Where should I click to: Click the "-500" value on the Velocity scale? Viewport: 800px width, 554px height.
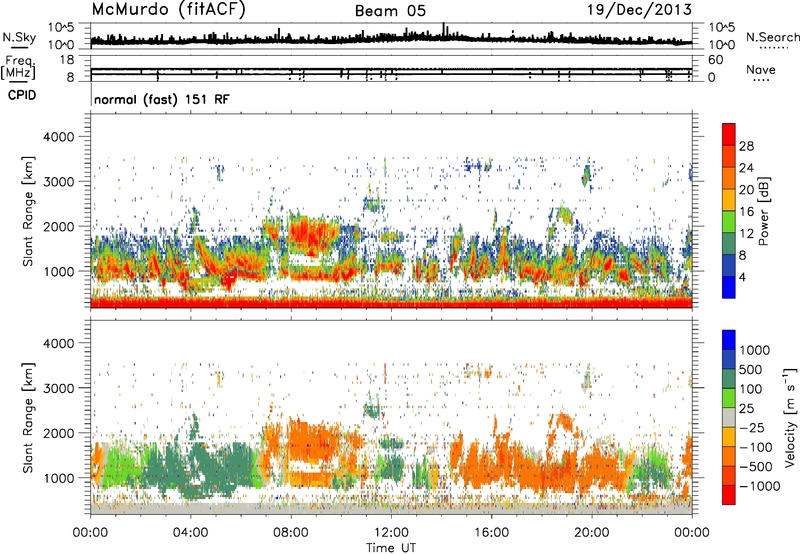point(755,466)
